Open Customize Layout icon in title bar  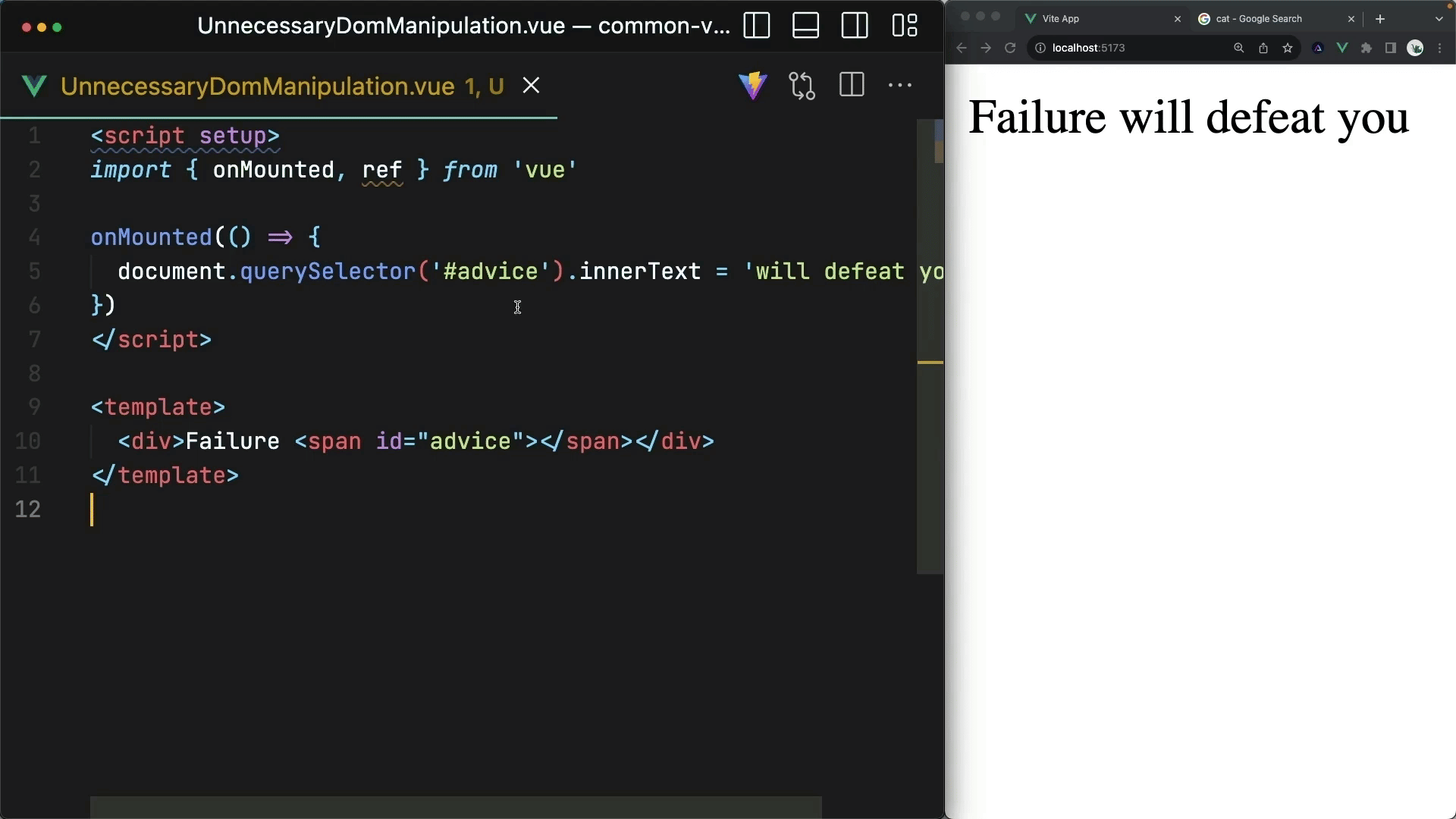[x=904, y=26]
